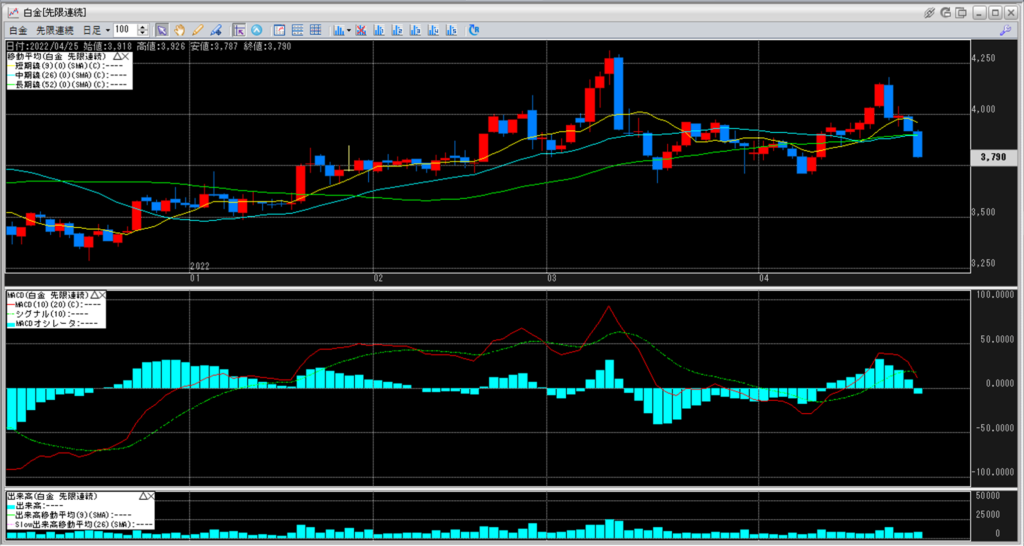Click the 4,000 price axis label

tap(984, 109)
